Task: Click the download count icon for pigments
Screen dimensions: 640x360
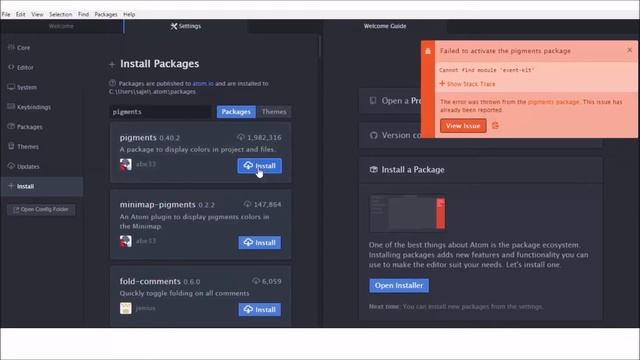Action: click(240, 137)
